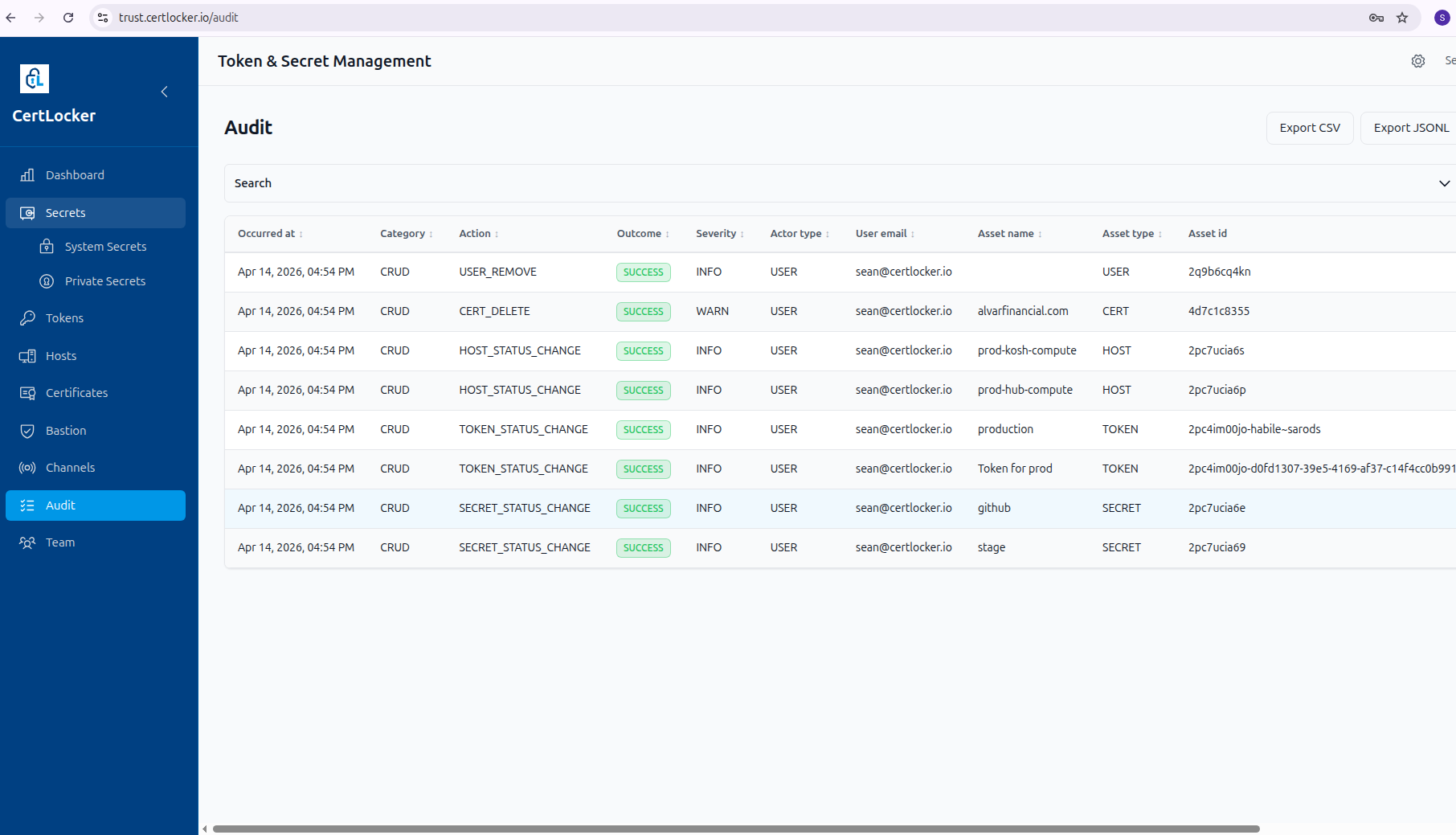This screenshot has height=835, width=1456.
Task: Go forward with browser forward arrow
Action: click(x=39, y=18)
